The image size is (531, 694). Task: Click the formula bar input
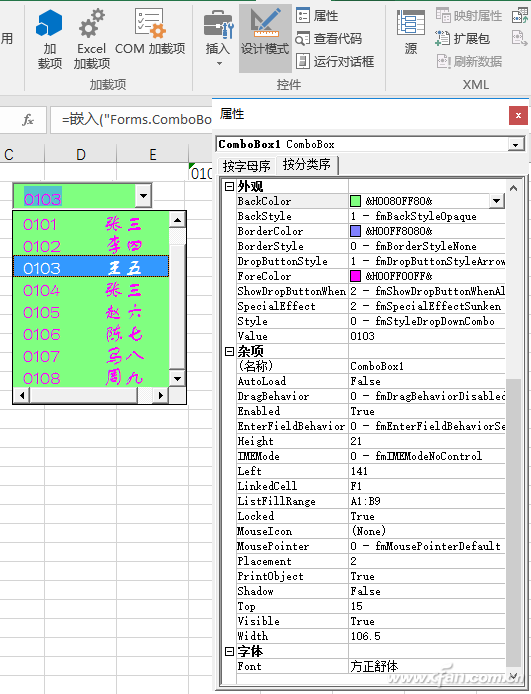click(131, 120)
